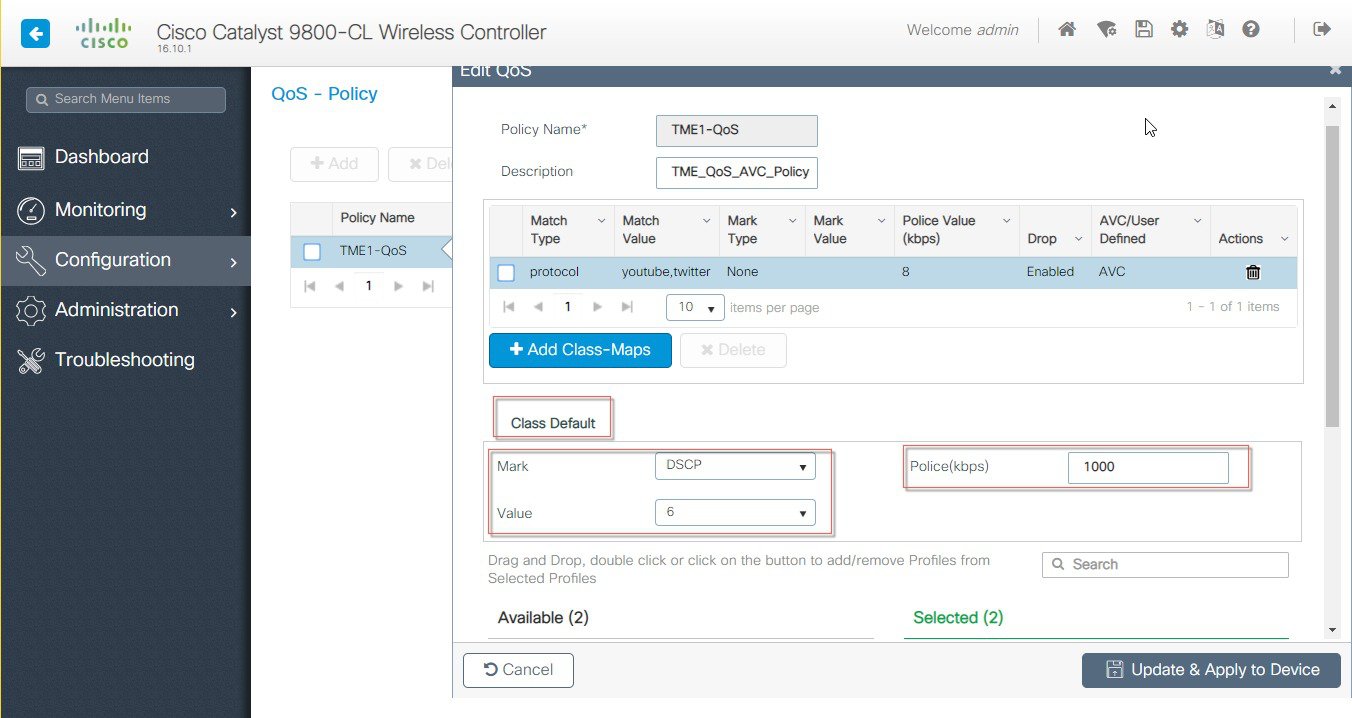Click the profiles Search box

point(1165,565)
